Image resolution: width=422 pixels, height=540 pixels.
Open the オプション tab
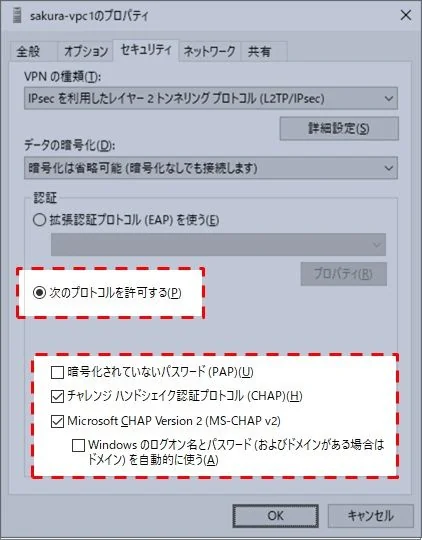coord(86,52)
